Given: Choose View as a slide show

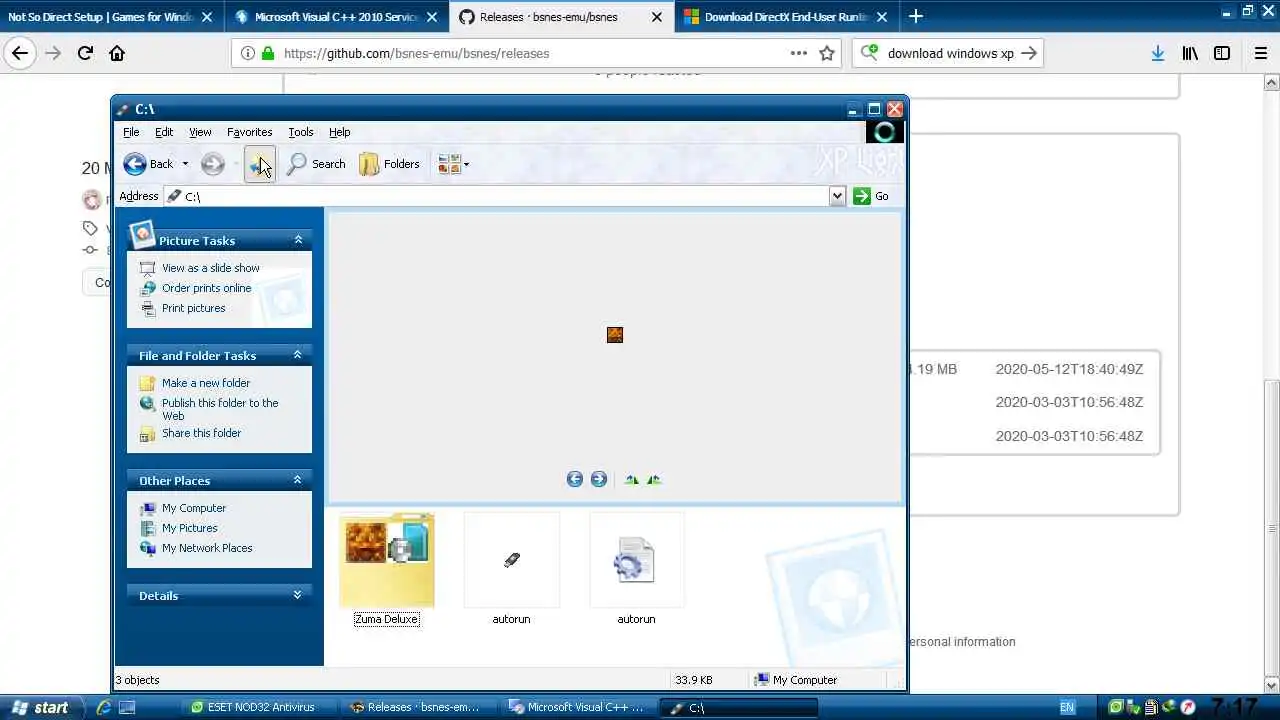Looking at the screenshot, I should point(210,268).
